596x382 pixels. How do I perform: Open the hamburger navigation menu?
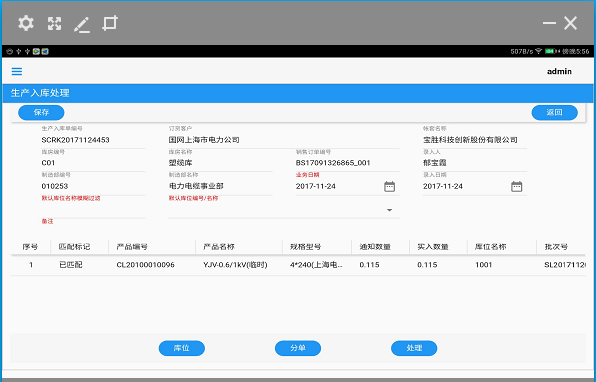17,71
